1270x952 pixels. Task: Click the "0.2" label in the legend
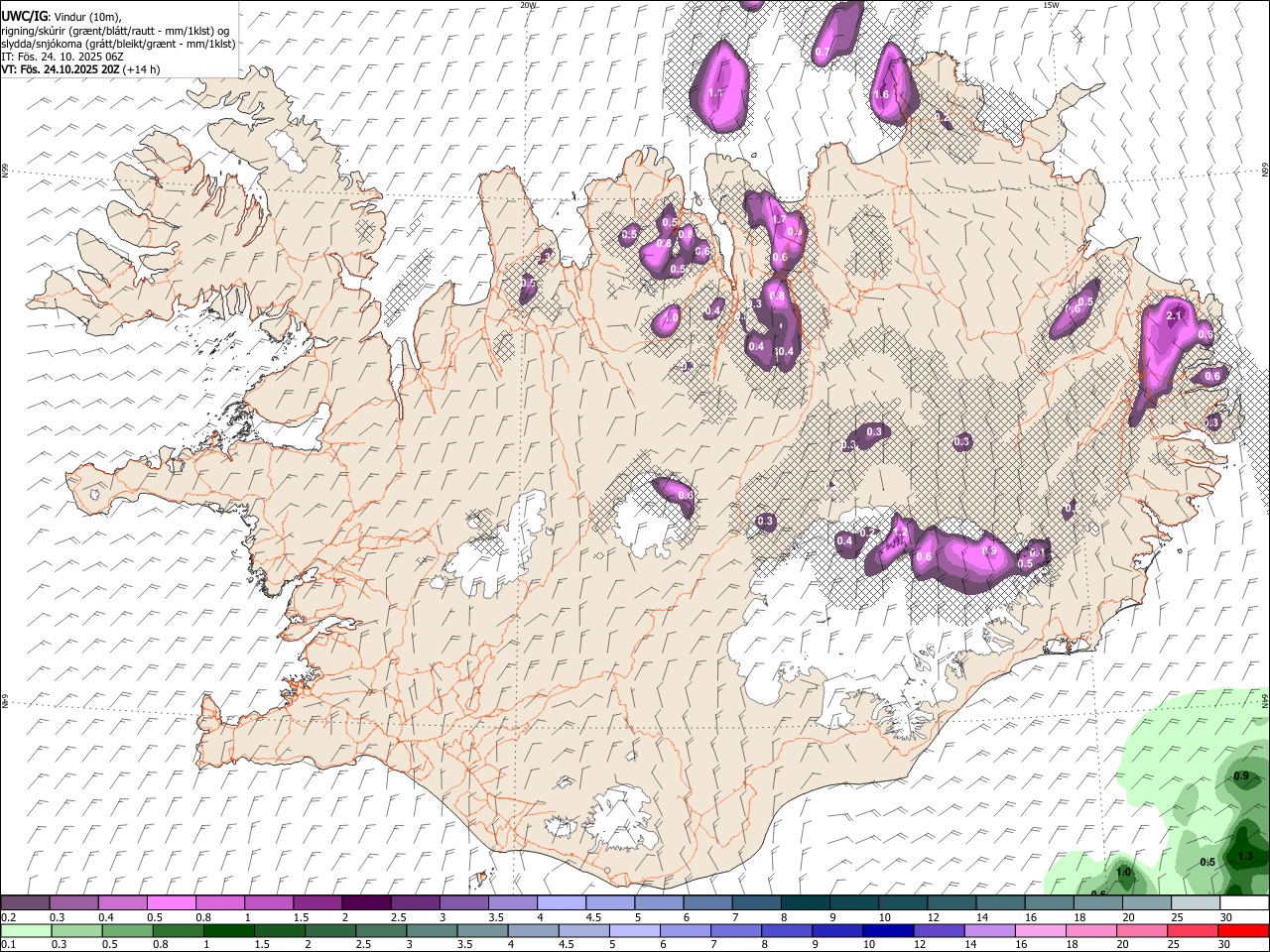tap(9, 917)
